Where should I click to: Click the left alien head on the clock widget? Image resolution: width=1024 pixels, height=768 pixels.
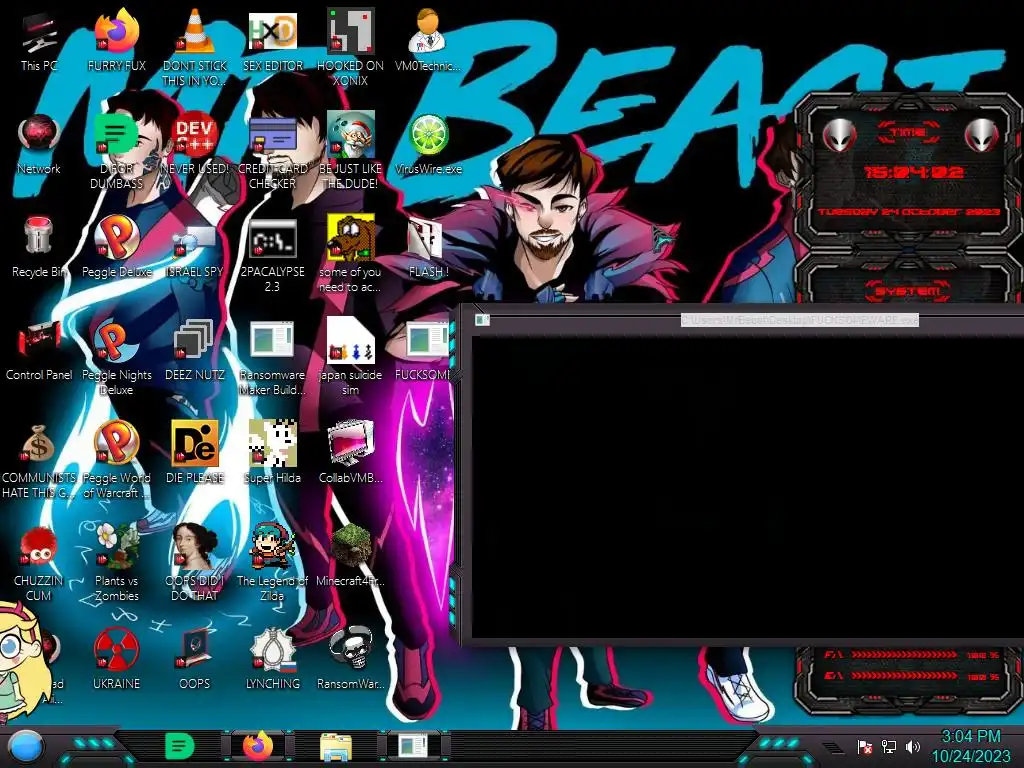[x=839, y=135]
